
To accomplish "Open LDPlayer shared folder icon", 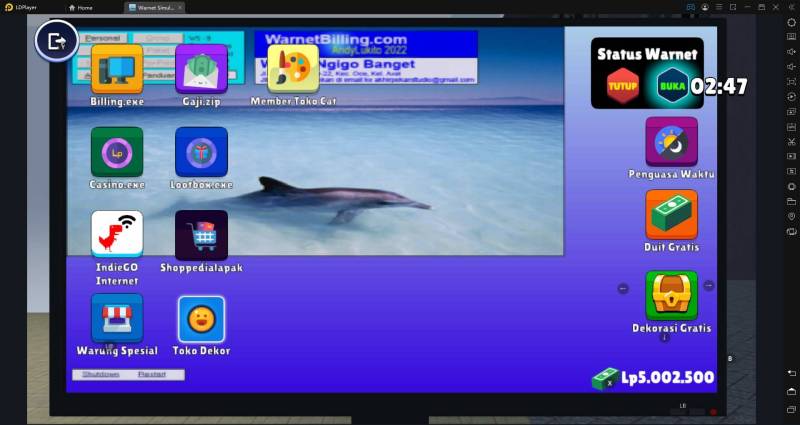I will pos(791,201).
